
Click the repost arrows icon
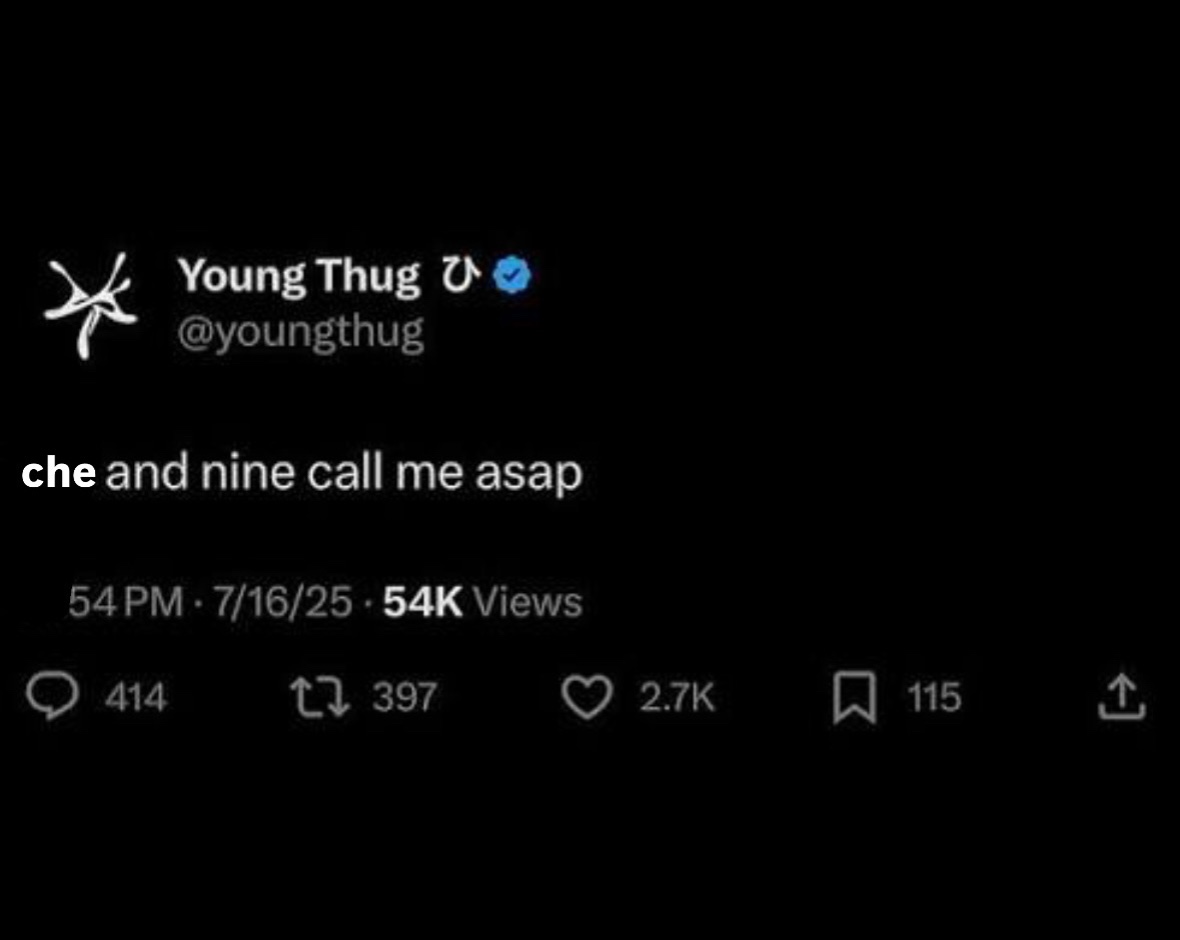coord(321,697)
